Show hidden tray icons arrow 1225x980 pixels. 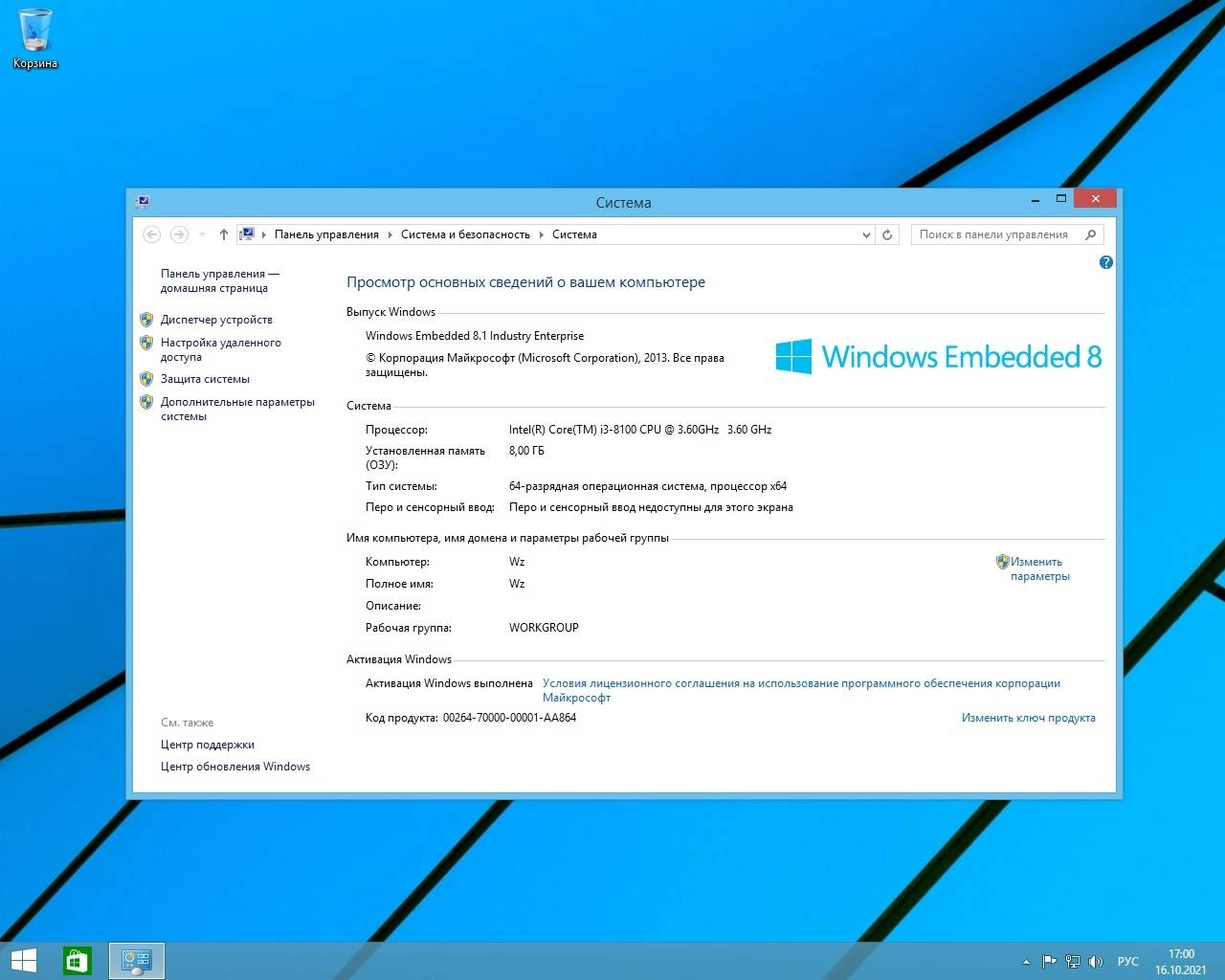coord(1026,962)
